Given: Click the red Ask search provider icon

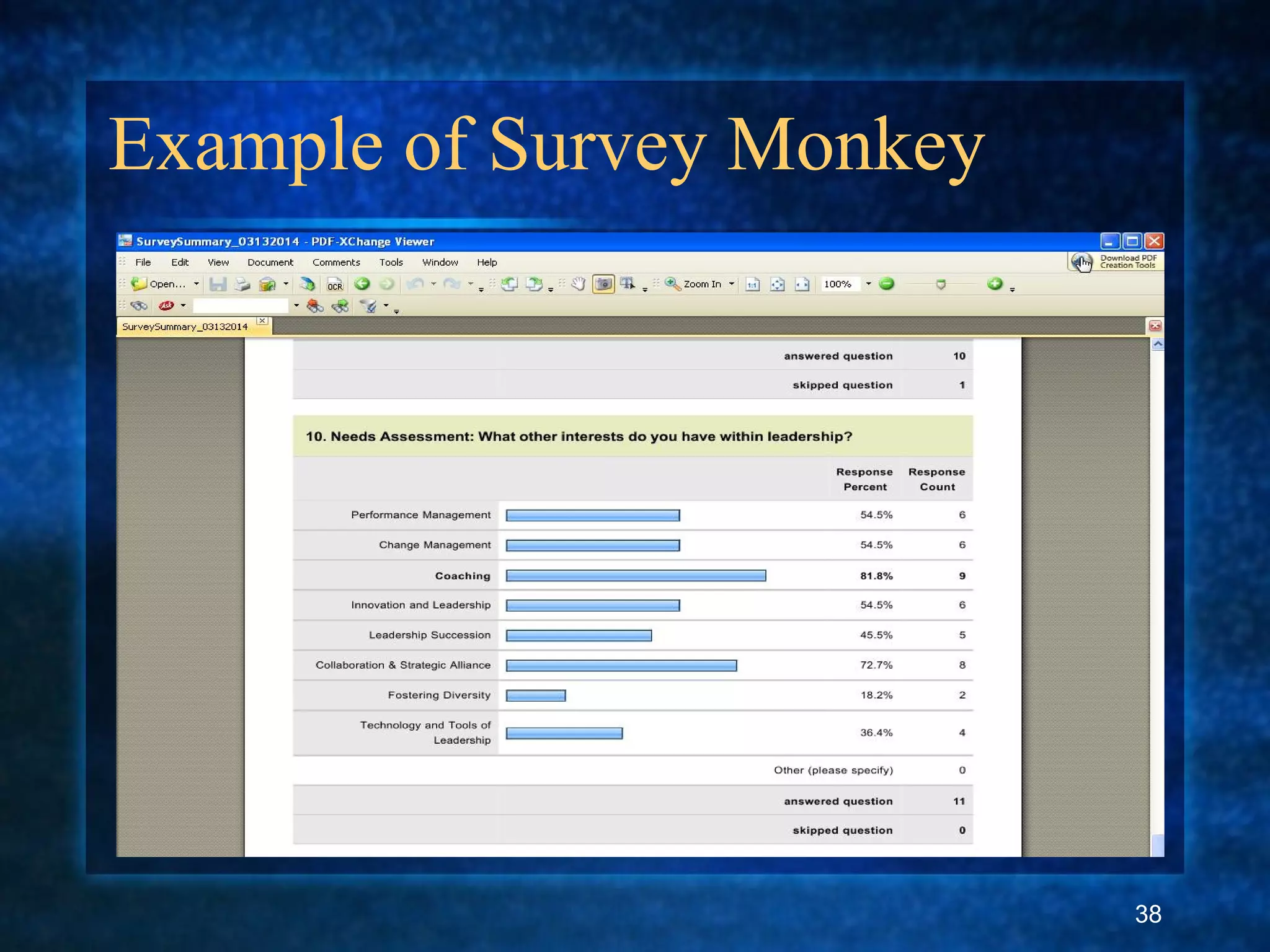Looking at the screenshot, I should [x=166, y=306].
